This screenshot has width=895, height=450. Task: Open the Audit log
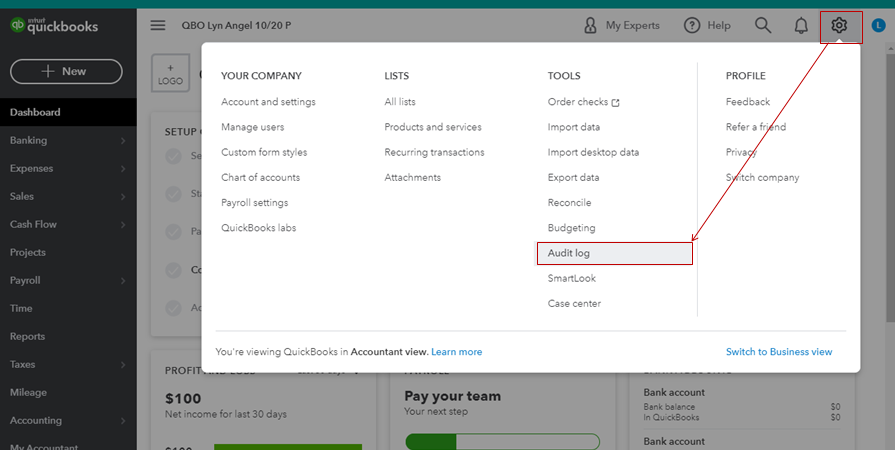pos(614,253)
